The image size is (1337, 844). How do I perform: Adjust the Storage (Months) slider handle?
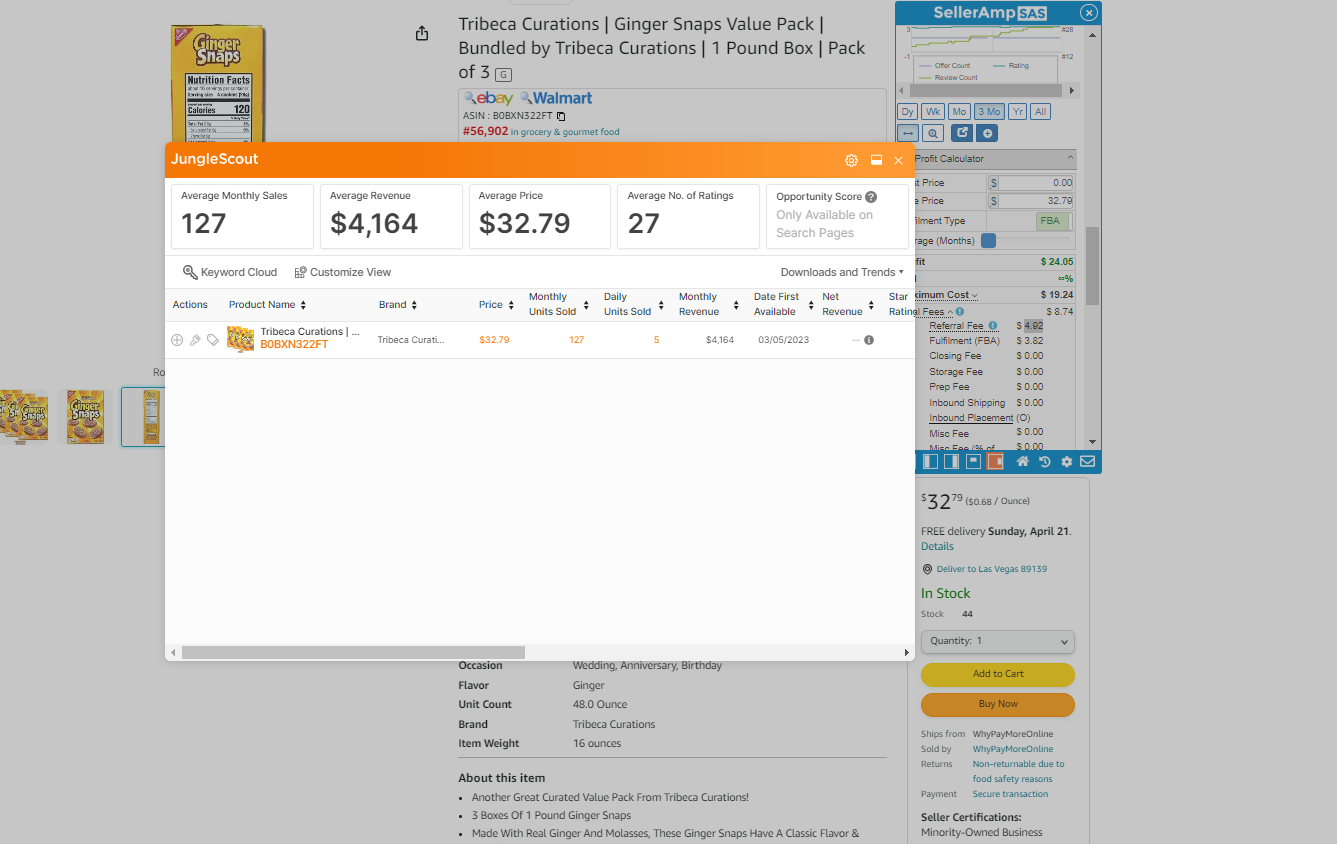(988, 241)
